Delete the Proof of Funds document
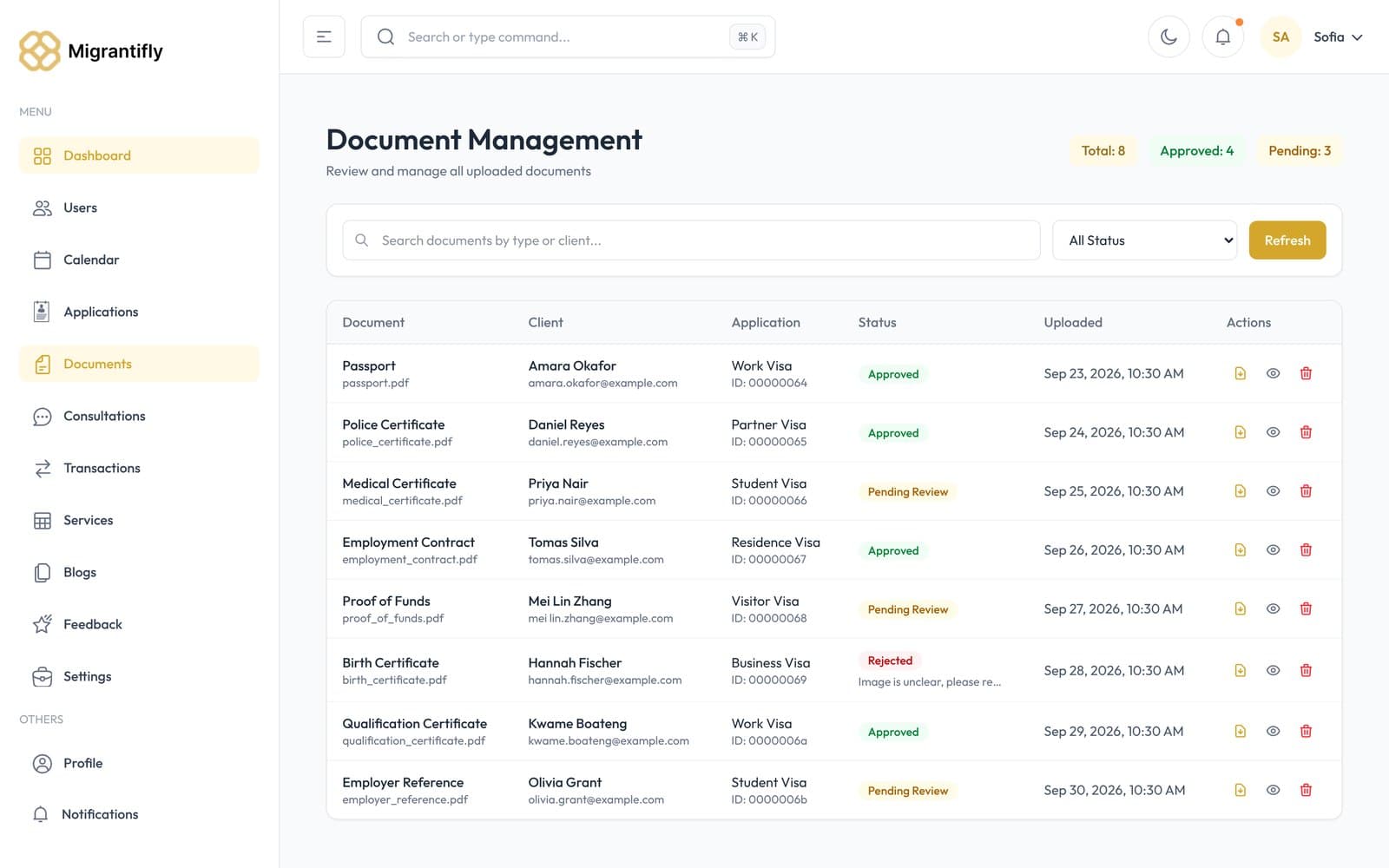 point(1306,608)
